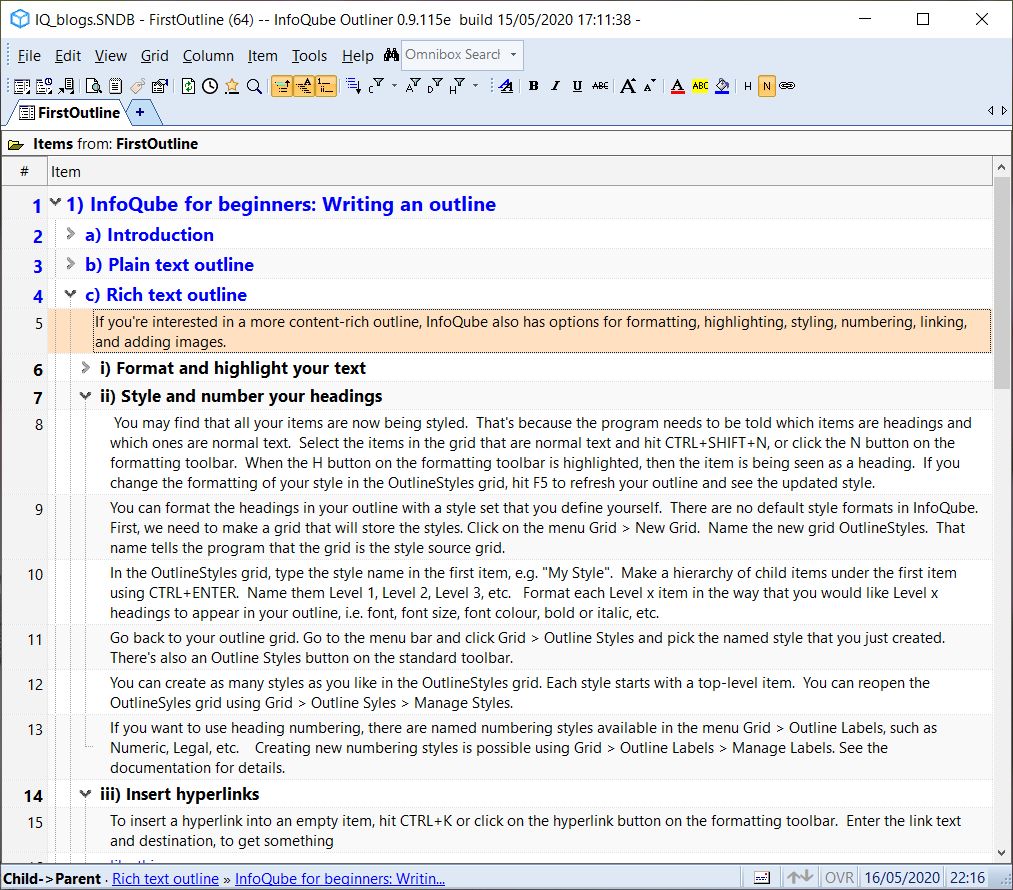1013x890 pixels.
Task: Increase font size with large A icon
Action: [627, 86]
